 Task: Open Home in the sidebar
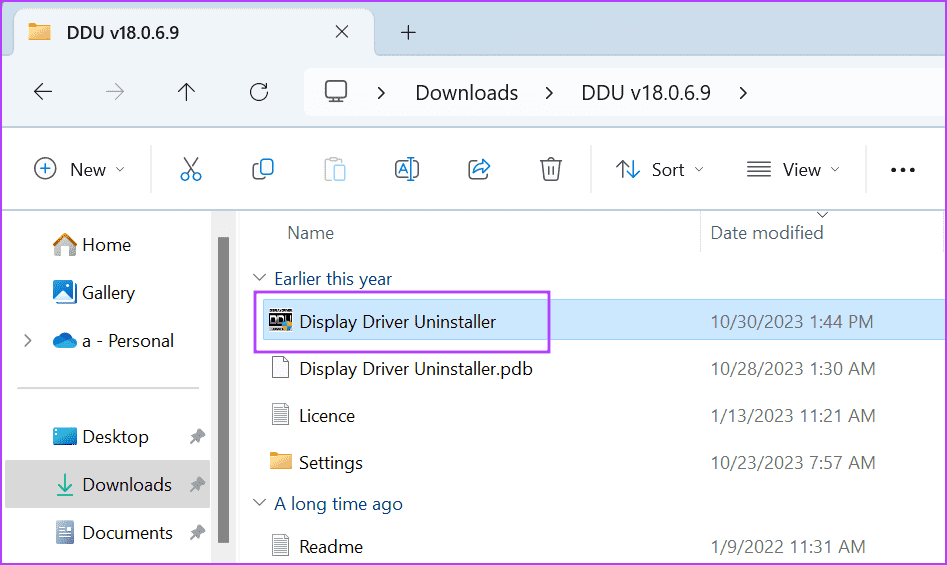[x=92, y=244]
